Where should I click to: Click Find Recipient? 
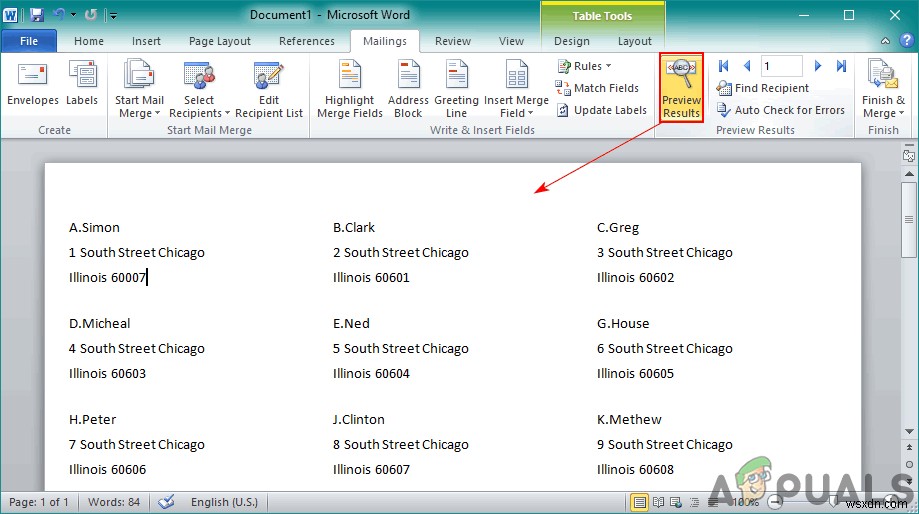(763, 88)
